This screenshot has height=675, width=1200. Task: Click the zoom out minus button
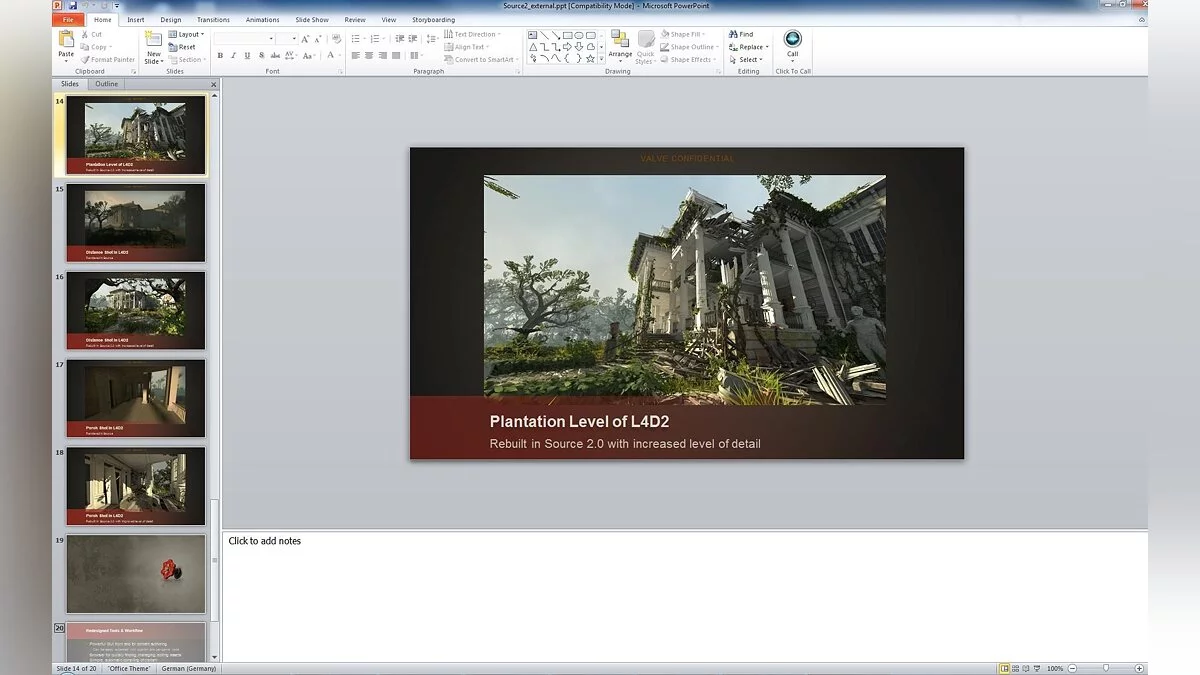point(1072,668)
